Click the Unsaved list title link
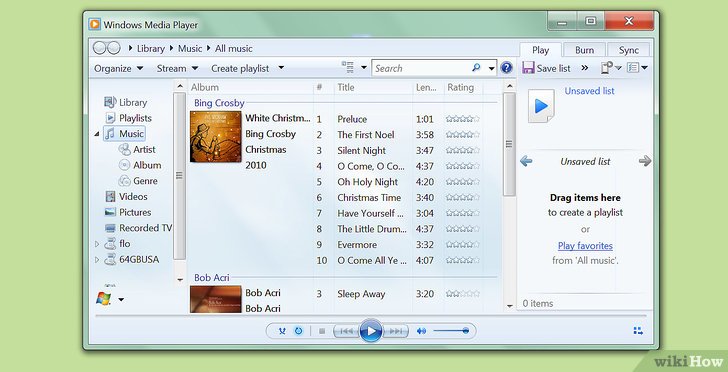This screenshot has height=372, width=728. click(589, 91)
